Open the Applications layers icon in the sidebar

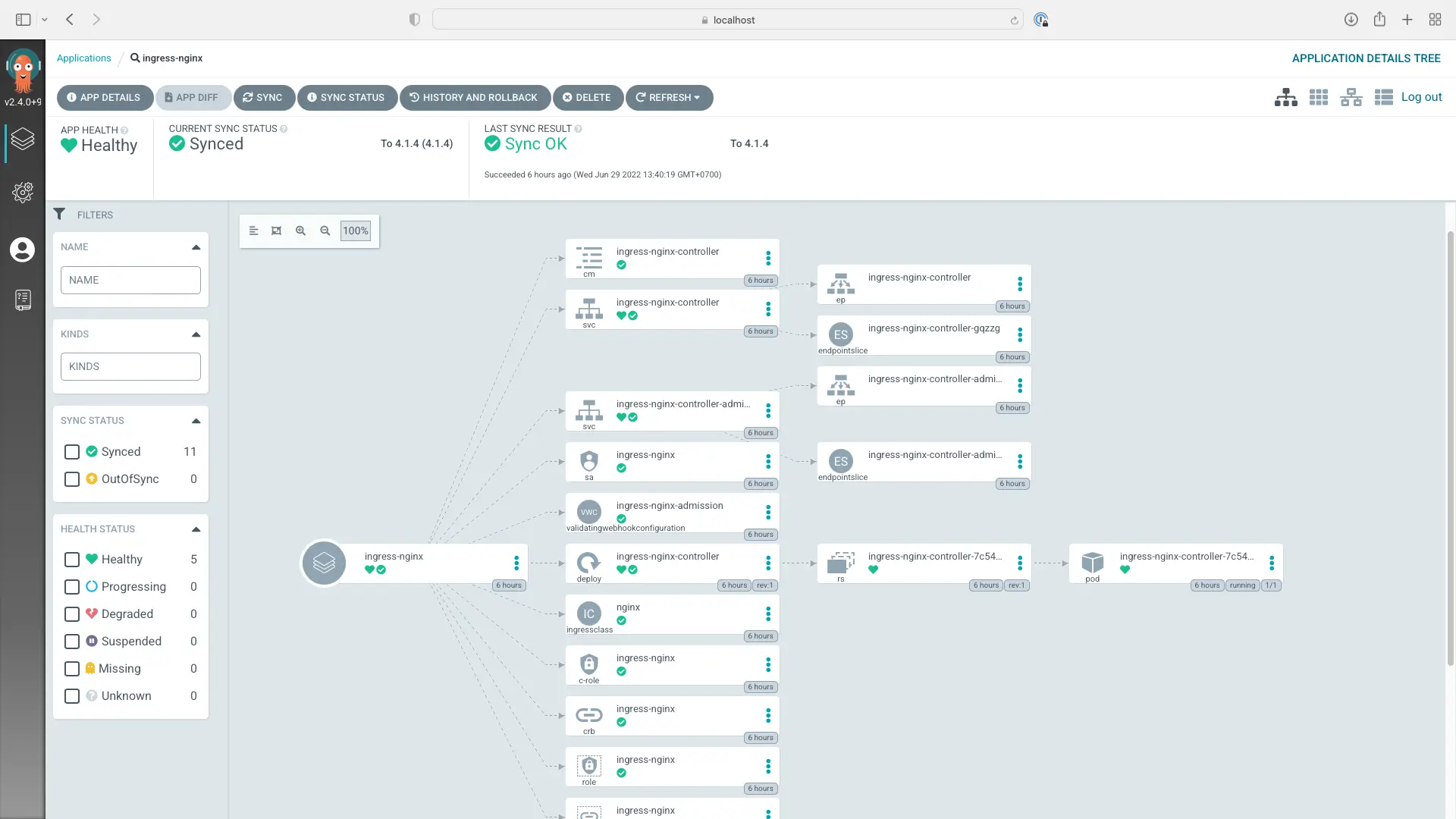coord(23,139)
